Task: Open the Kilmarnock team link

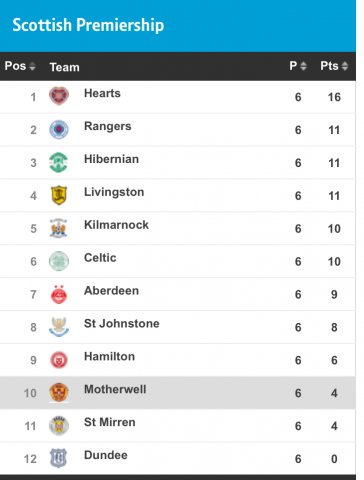Action: pyautogui.click(x=116, y=225)
